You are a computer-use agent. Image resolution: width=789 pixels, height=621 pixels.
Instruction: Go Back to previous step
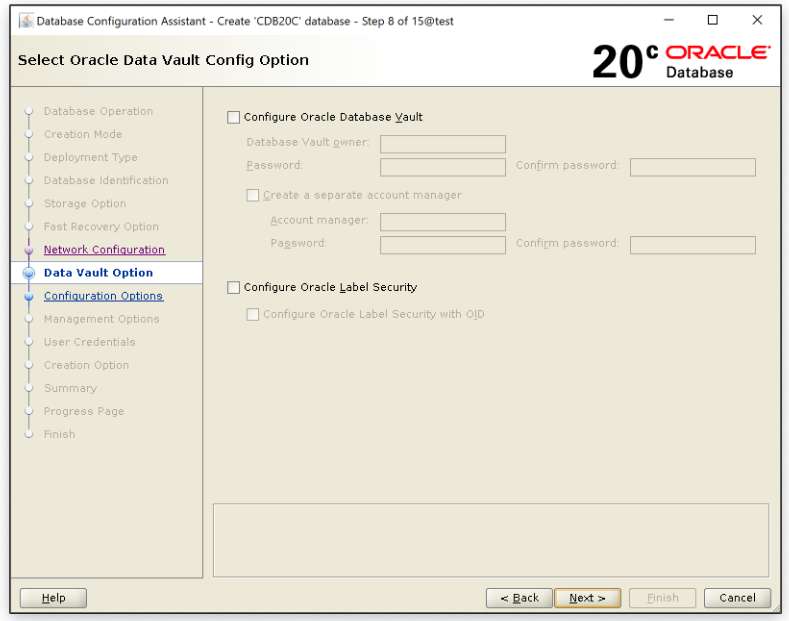[x=519, y=598]
